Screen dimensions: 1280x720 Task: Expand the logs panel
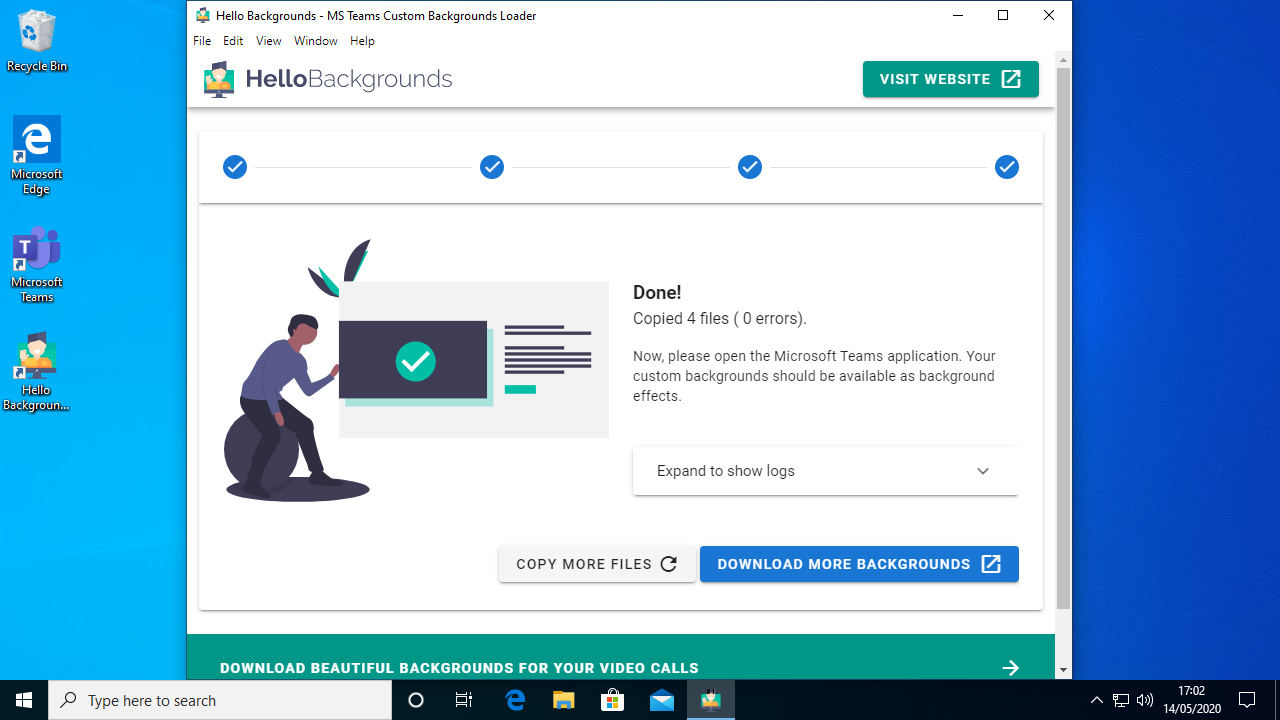tap(825, 471)
